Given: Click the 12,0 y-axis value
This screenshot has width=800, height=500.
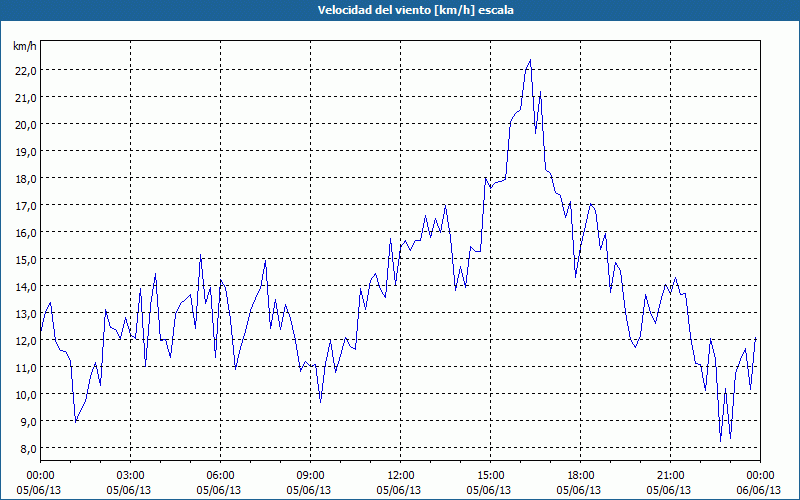Looking at the screenshot, I should [x=26, y=341].
